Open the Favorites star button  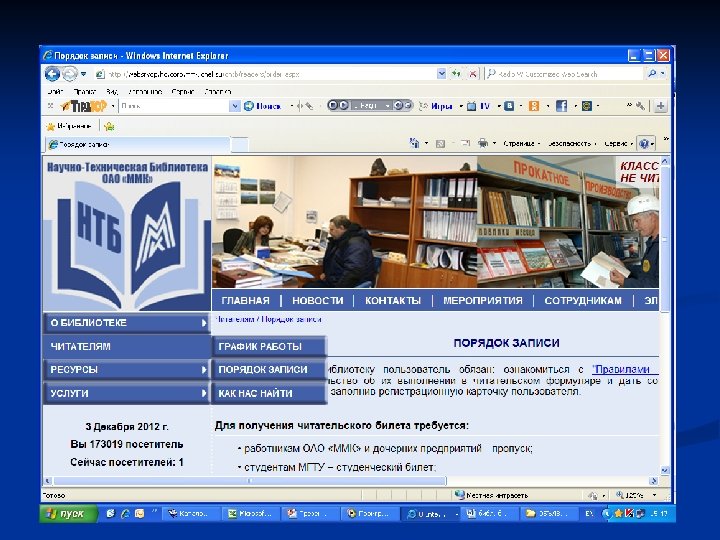pyautogui.click(x=69, y=126)
